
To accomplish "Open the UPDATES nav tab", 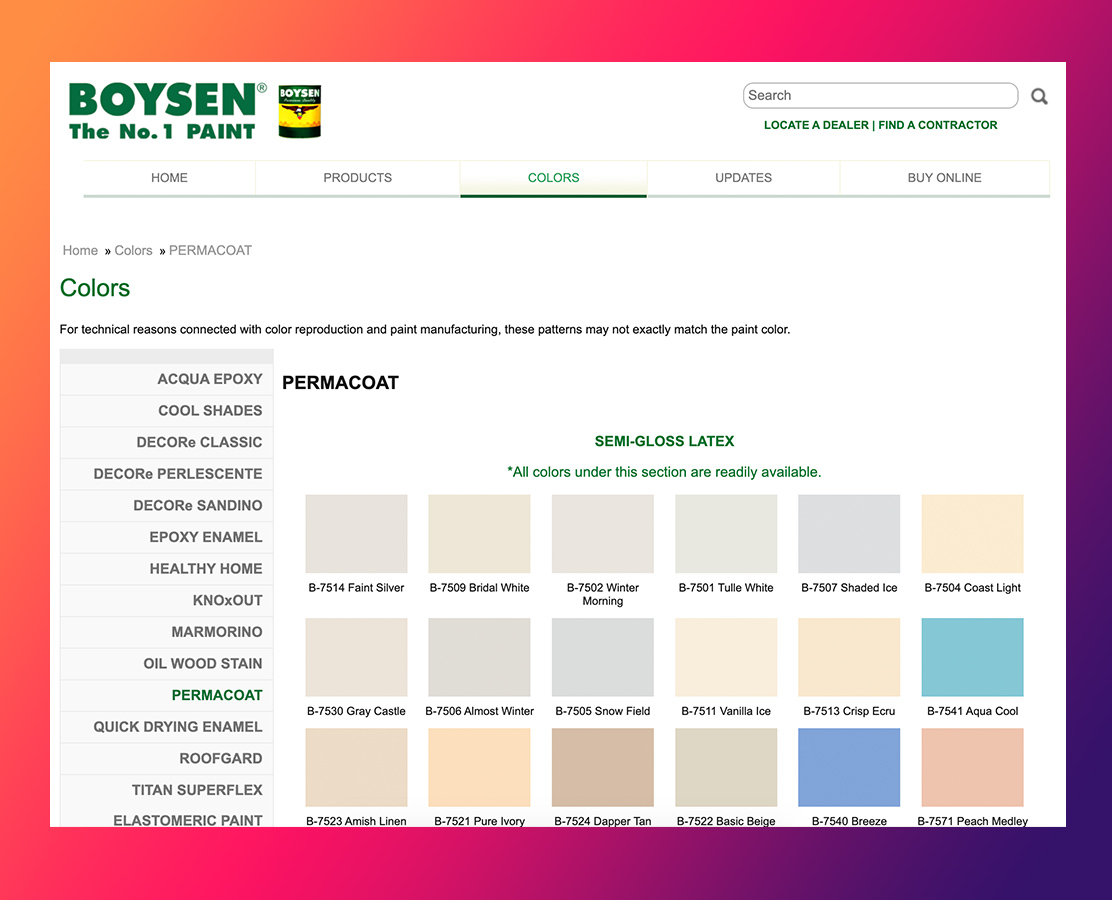I will pyautogui.click(x=743, y=178).
